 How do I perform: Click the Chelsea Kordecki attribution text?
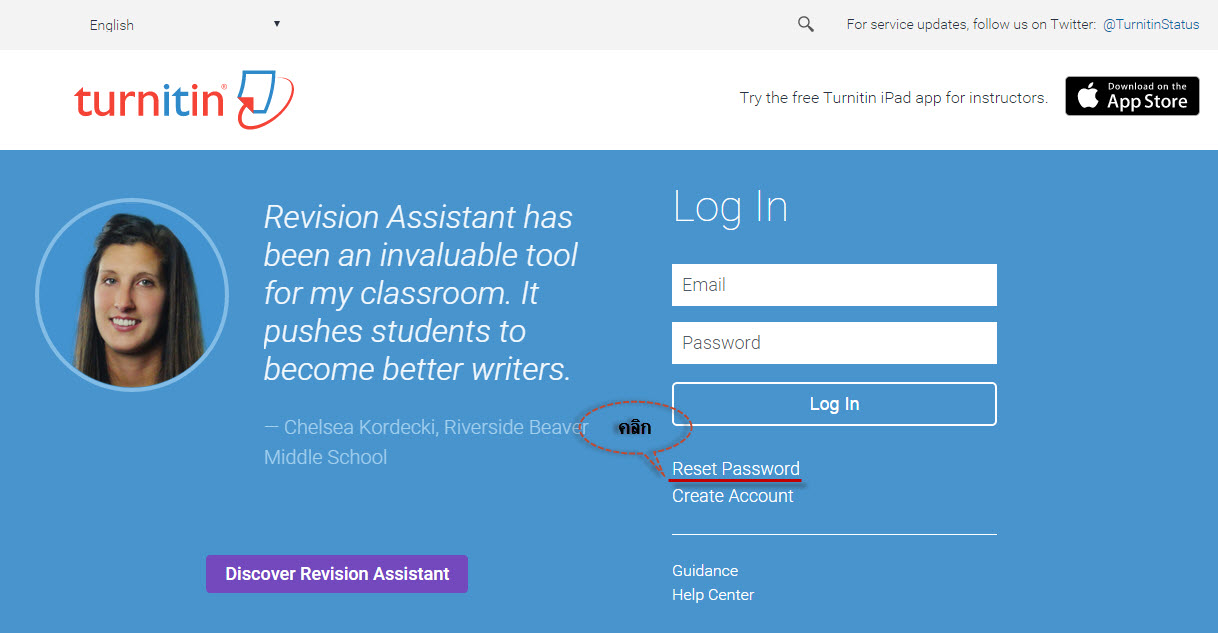(426, 442)
